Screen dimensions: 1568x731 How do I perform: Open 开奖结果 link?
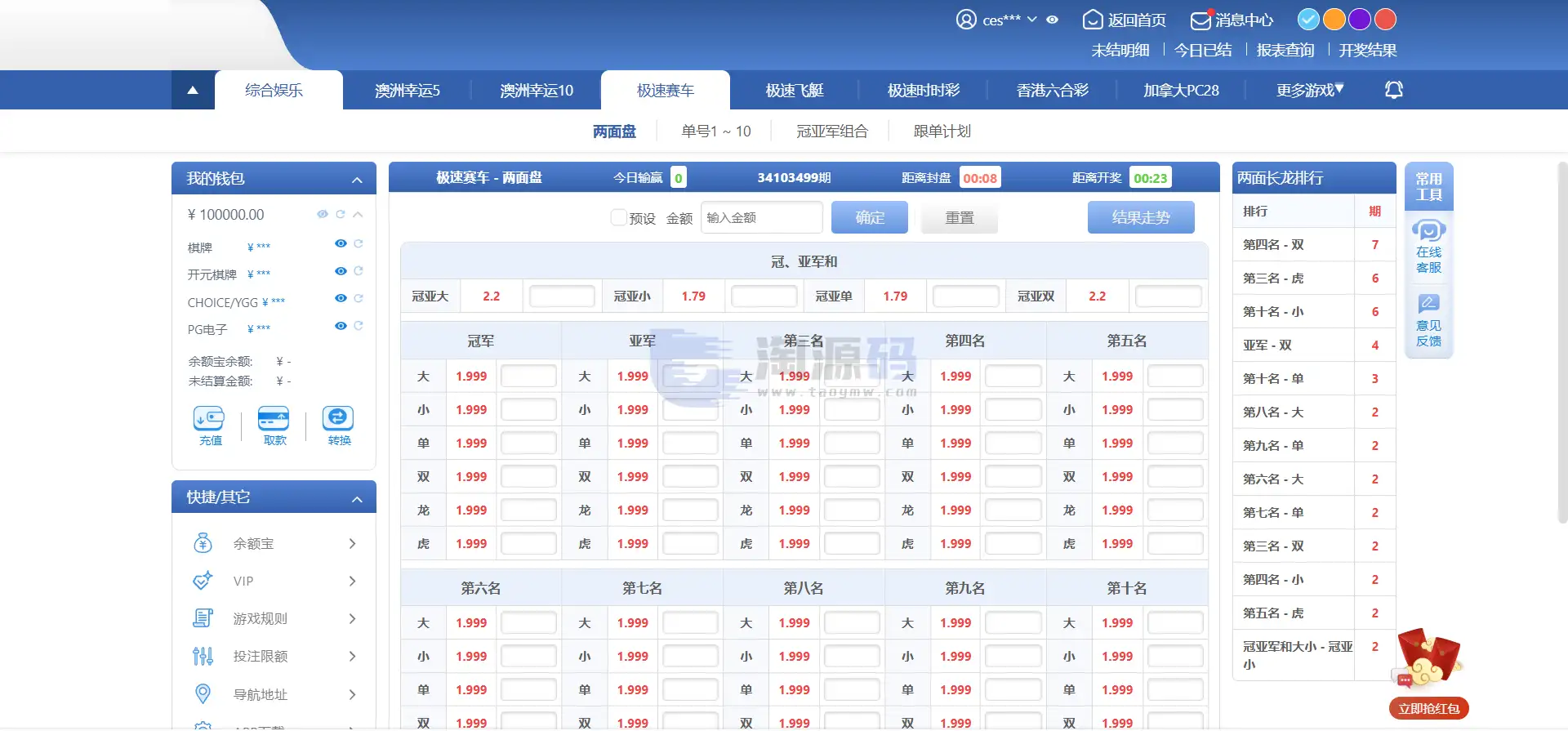(x=1368, y=51)
